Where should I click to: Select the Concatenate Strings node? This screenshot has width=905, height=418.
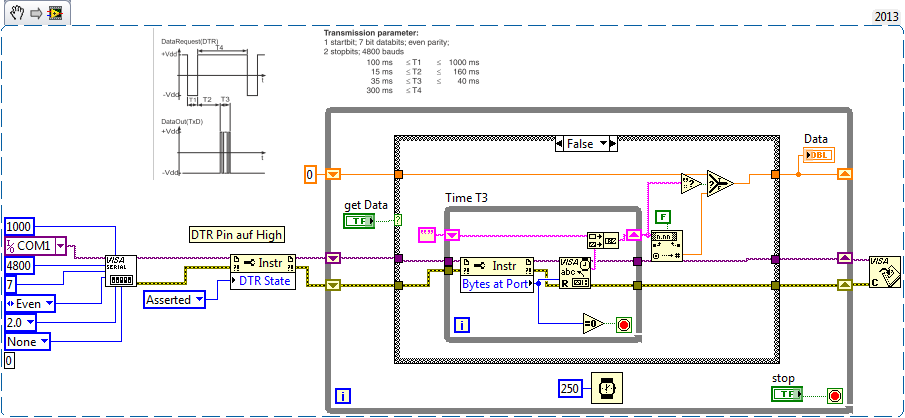(x=603, y=240)
